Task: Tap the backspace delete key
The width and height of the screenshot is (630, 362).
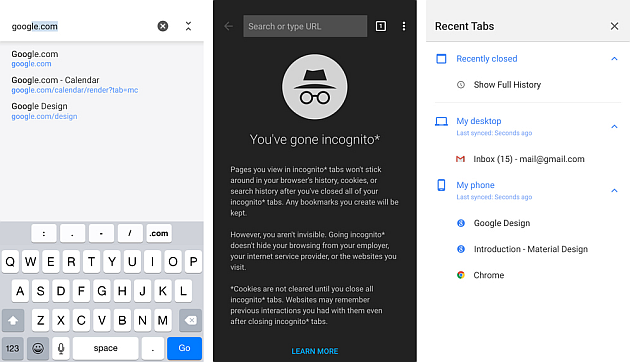Action: (x=190, y=320)
